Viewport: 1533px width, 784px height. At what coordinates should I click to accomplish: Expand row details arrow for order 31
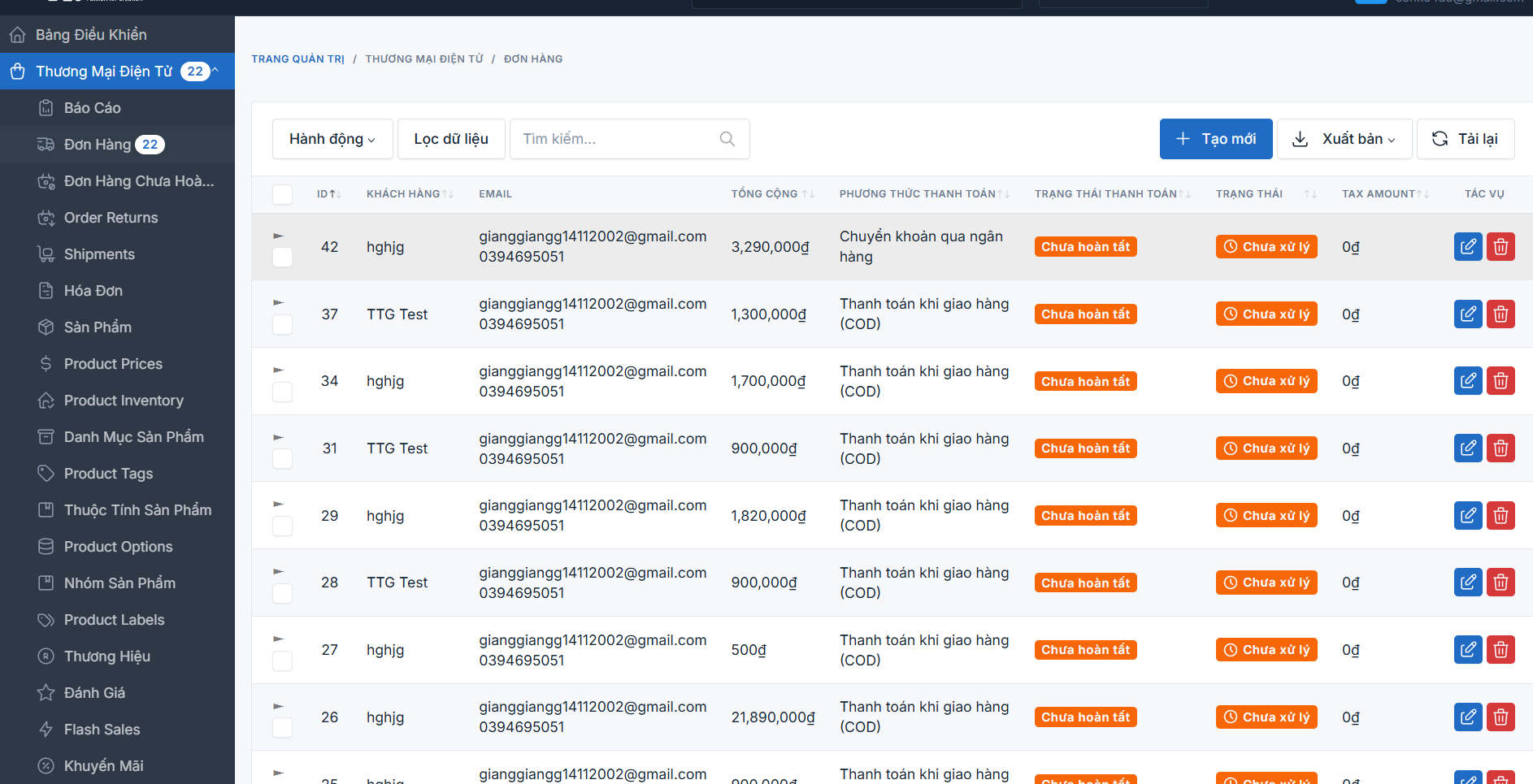pos(278,437)
